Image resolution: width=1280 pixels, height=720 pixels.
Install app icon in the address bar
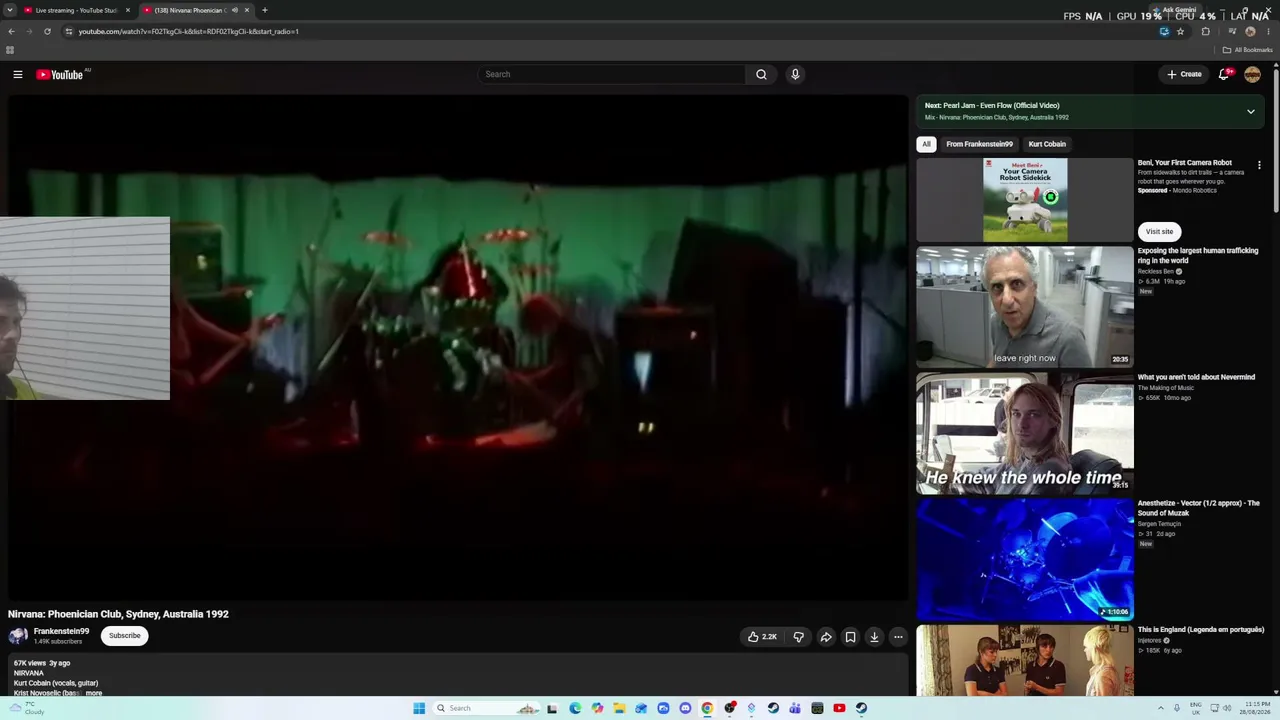point(1164,31)
